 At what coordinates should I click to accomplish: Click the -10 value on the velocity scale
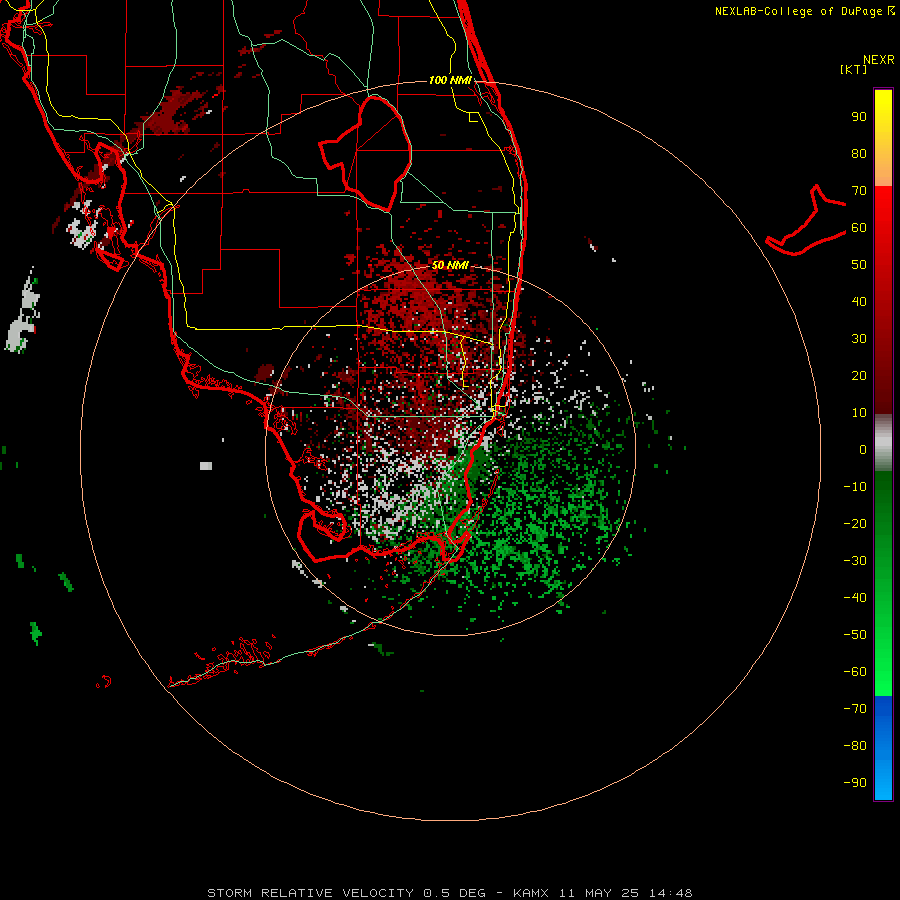[855, 487]
